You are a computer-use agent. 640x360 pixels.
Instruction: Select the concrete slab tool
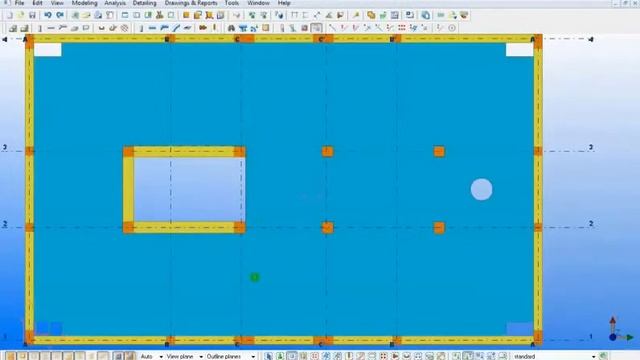74,28
